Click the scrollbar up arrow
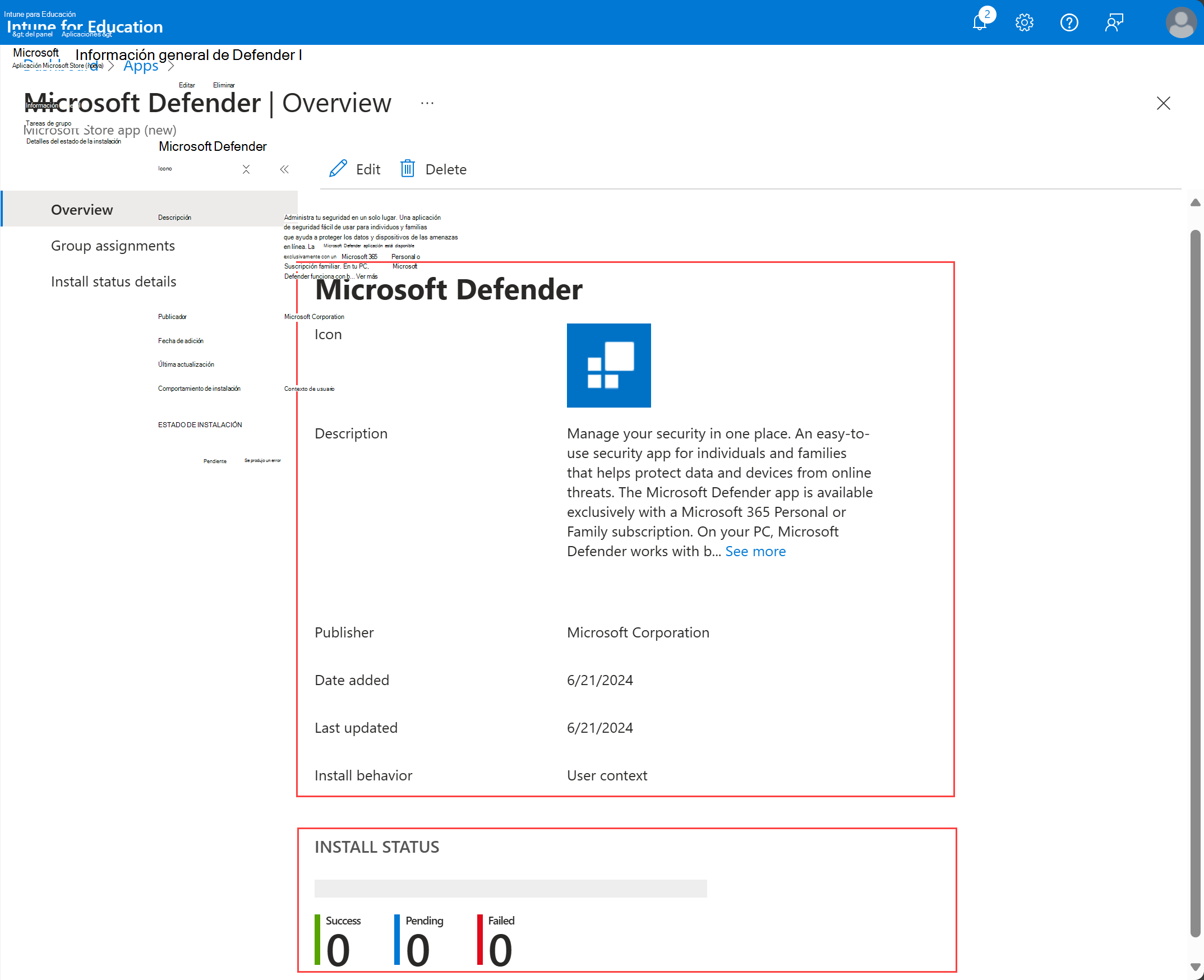The width and height of the screenshot is (1204, 980). coord(1195,202)
